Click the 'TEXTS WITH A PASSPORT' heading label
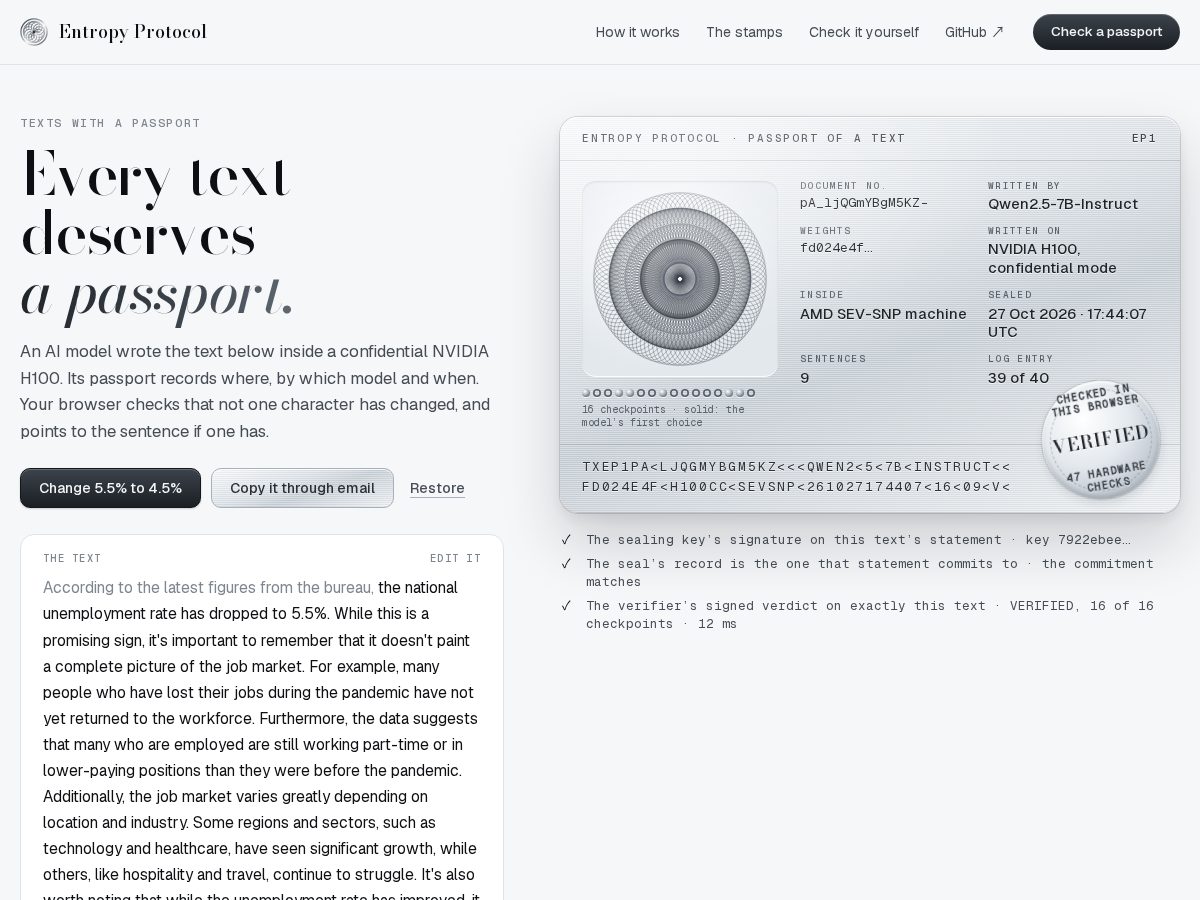Screen dimensions: 1200x900 click(110, 123)
